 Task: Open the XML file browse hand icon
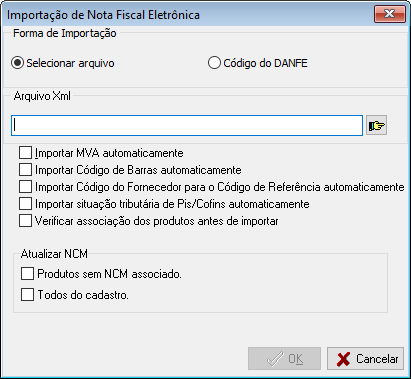(x=376, y=125)
